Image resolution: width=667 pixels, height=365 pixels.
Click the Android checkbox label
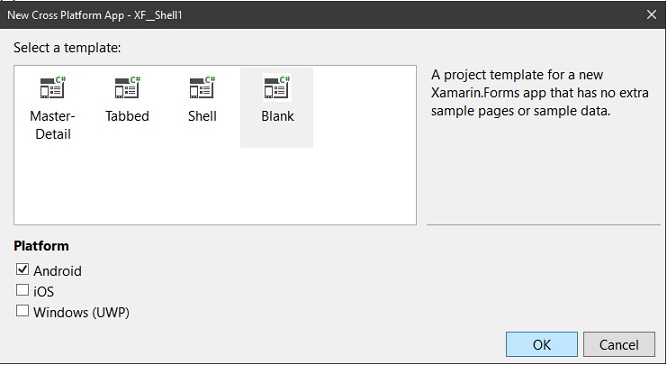[57, 271]
